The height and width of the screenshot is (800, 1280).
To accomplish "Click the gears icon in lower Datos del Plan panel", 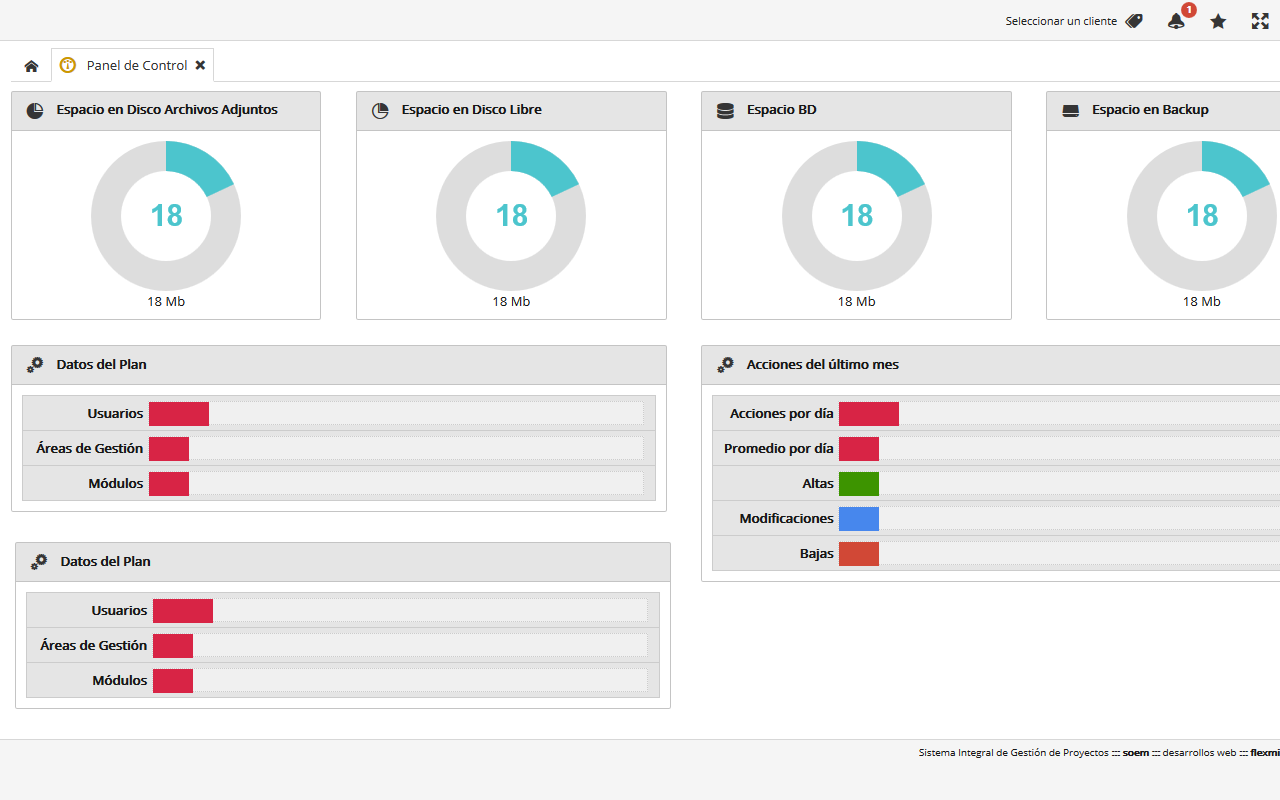I will coord(39,562).
